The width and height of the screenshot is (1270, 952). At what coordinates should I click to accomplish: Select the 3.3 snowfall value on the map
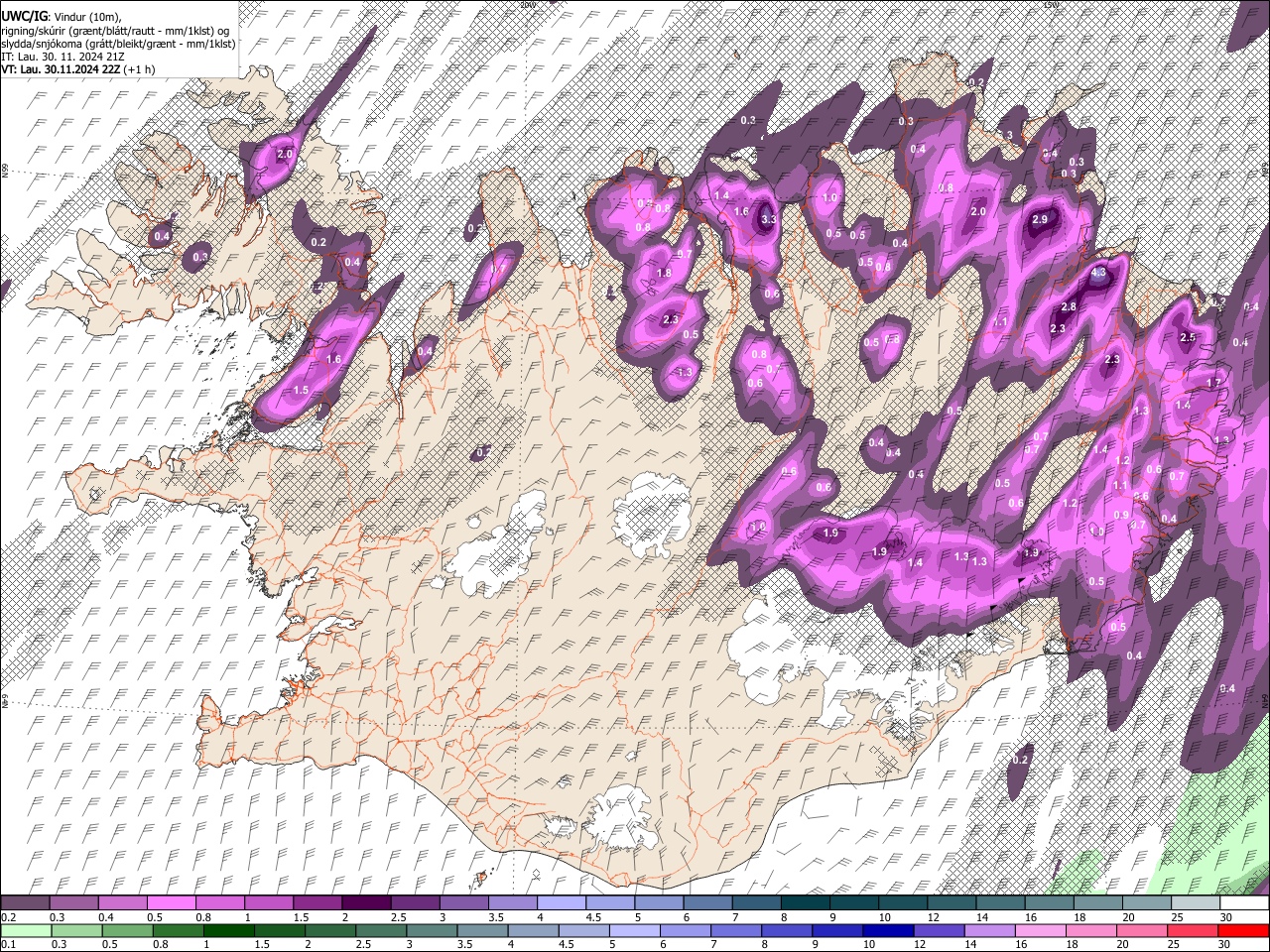tap(768, 220)
